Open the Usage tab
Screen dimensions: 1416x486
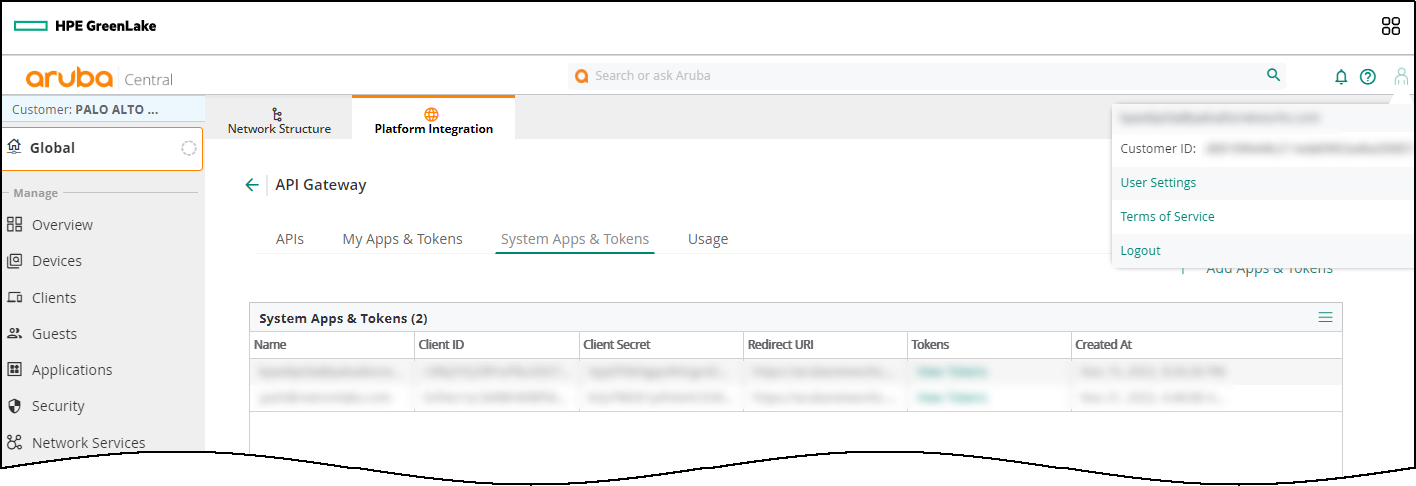(708, 239)
